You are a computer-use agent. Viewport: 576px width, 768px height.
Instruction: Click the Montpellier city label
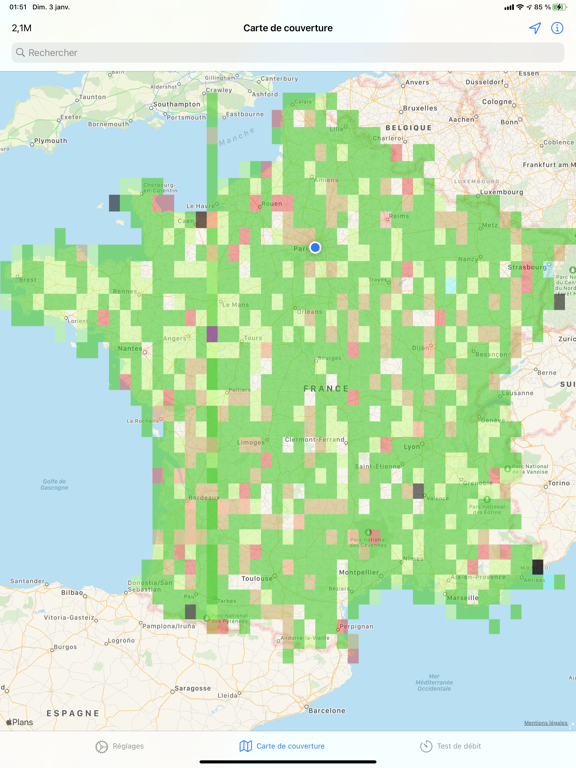[x=359, y=572]
